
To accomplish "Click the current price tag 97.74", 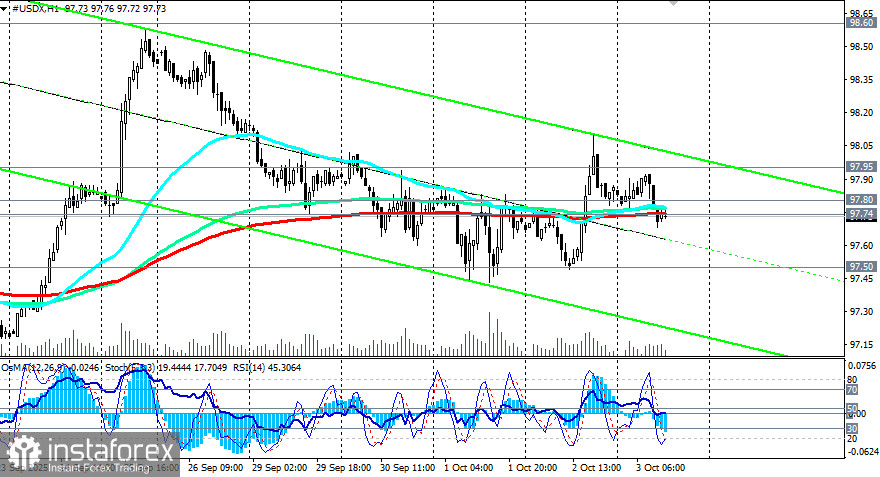I will click(x=861, y=214).
